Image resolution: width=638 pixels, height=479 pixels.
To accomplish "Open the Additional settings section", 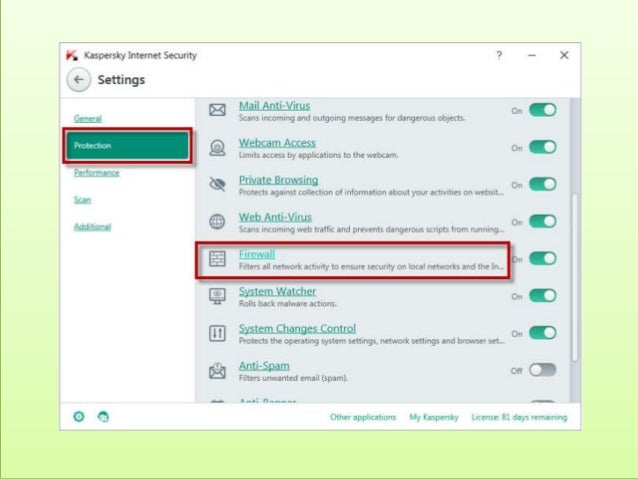I will [x=92, y=227].
